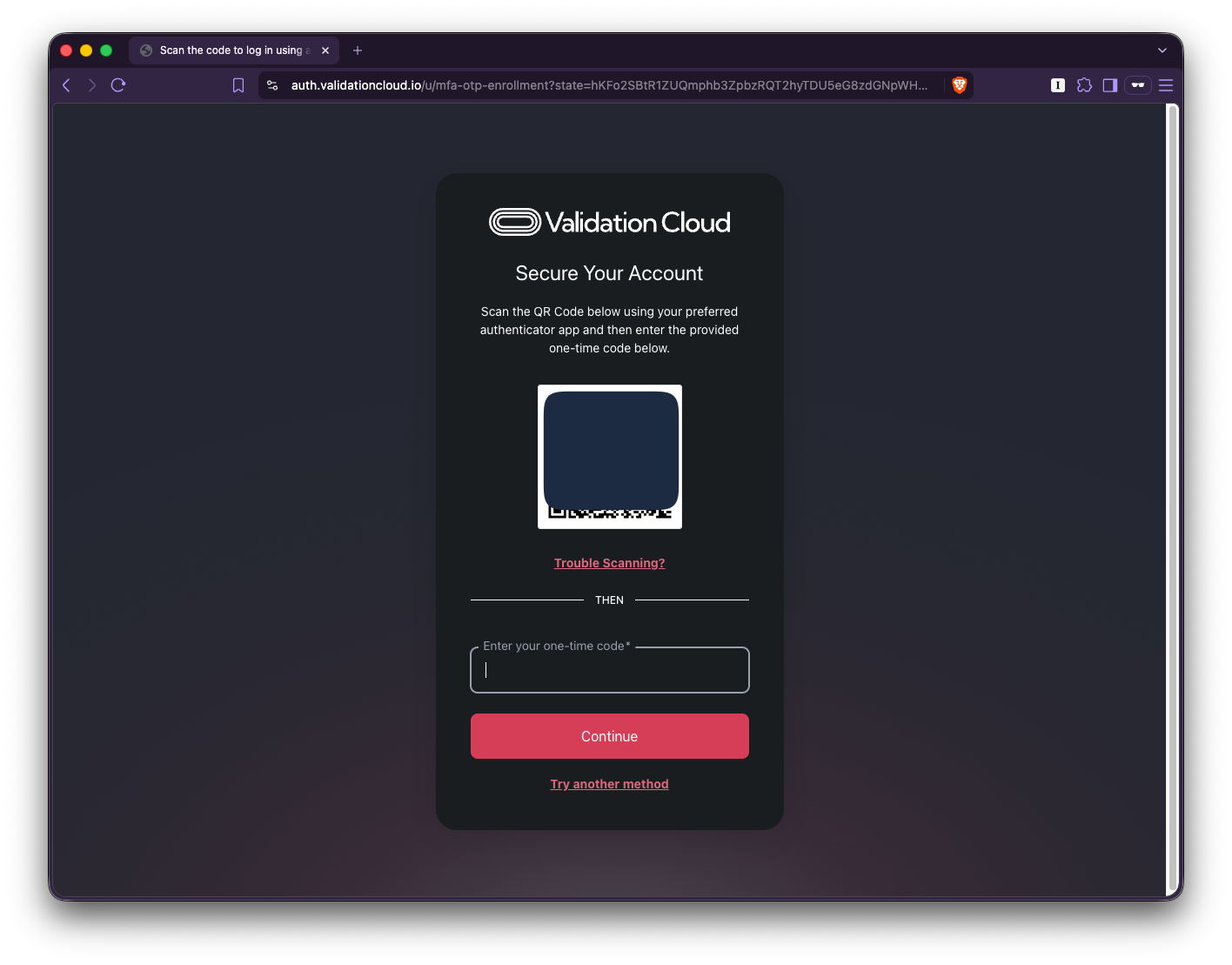The width and height of the screenshot is (1232, 965).
Task: Click the address bar URL
Action: [609, 85]
